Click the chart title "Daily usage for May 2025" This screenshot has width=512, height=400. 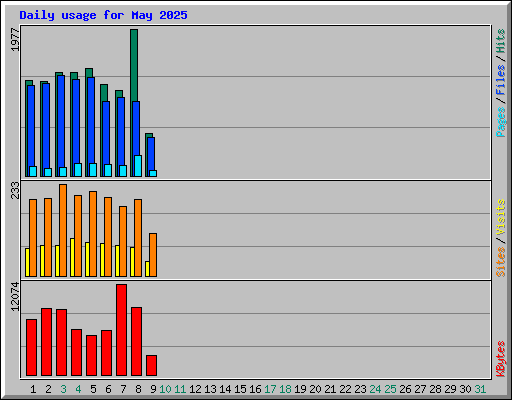103,15
